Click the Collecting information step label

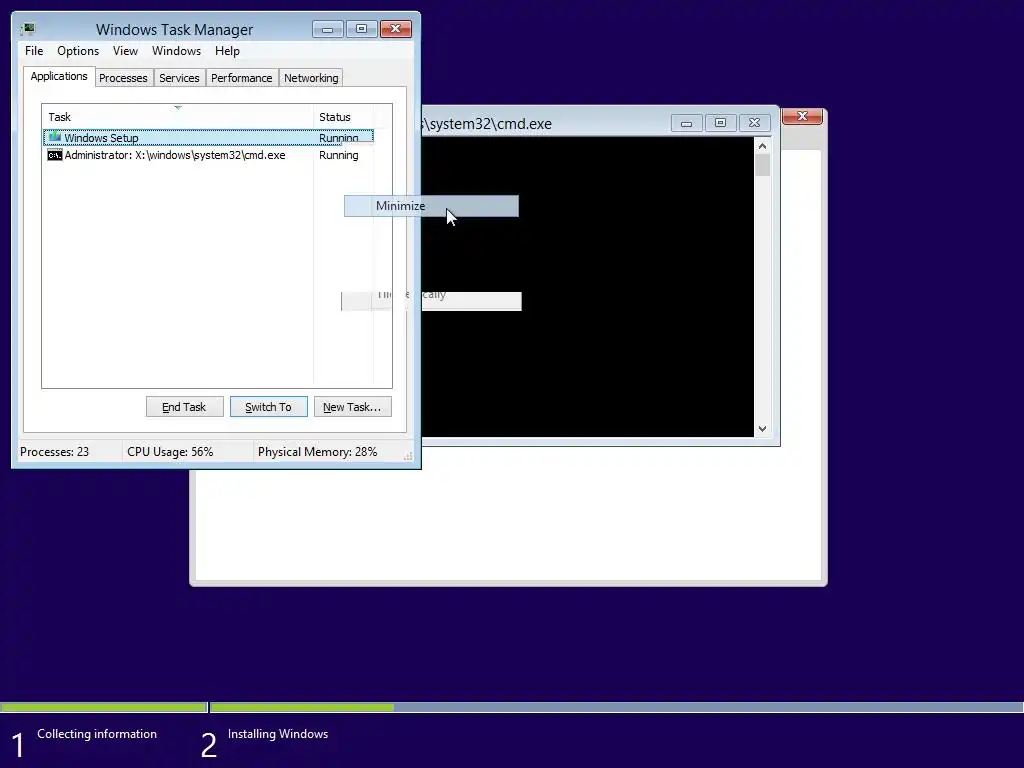[x=97, y=734]
